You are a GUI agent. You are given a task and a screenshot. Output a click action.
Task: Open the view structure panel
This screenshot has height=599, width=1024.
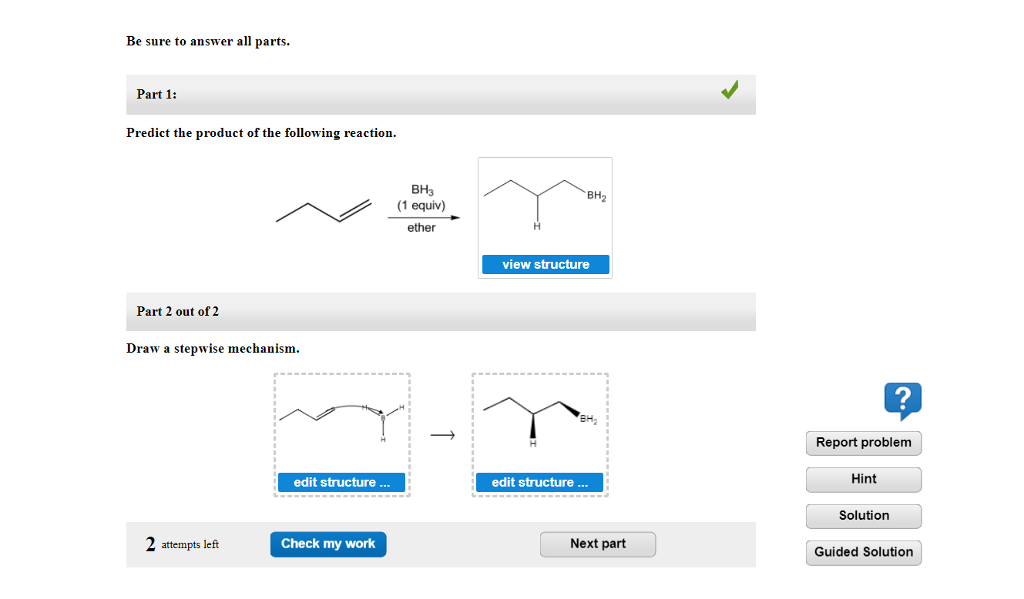pos(544,263)
